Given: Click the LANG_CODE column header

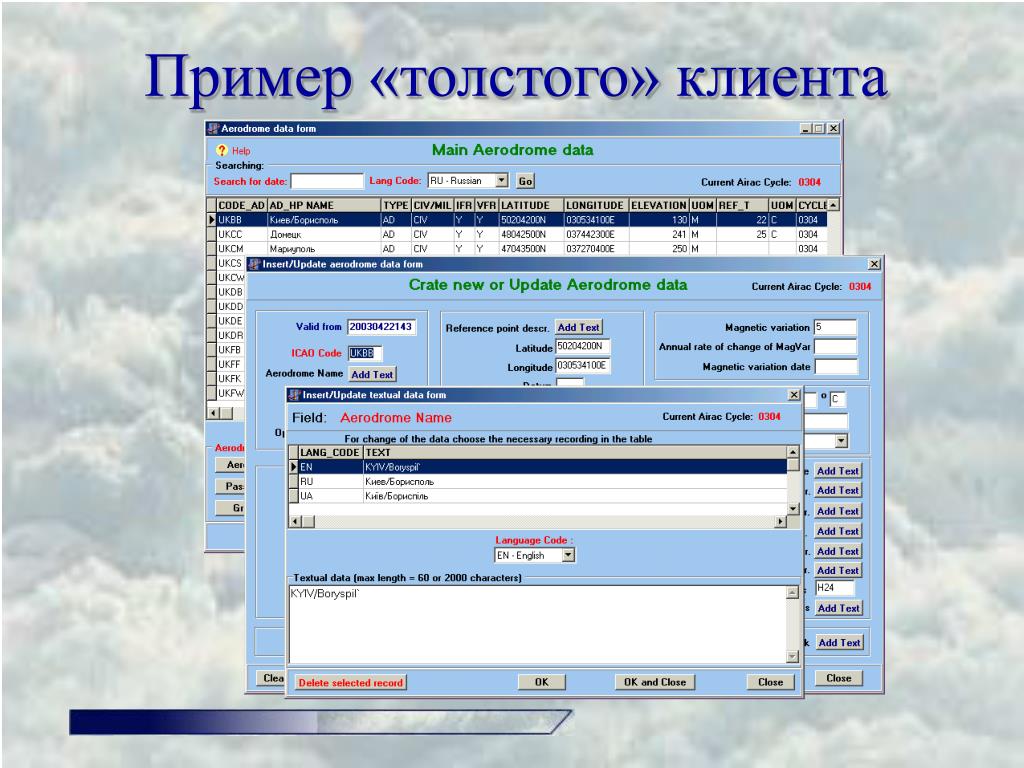Looking at the screenshot, I should [x=330, y=452].
